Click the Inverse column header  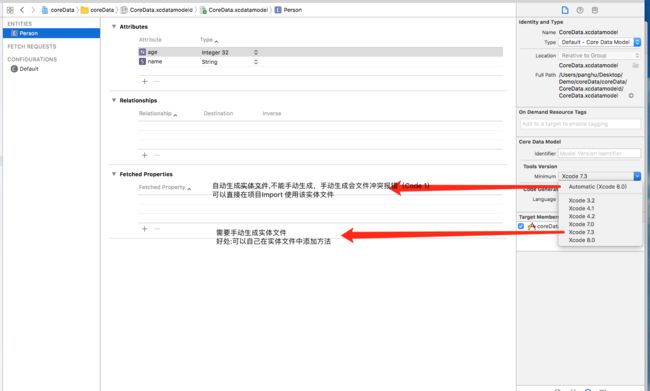[272, 114]
